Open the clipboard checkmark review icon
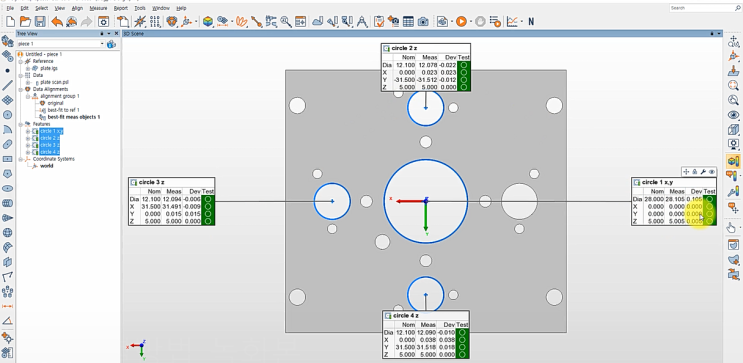Screen dimensions: 743x363 coord(379,21)
